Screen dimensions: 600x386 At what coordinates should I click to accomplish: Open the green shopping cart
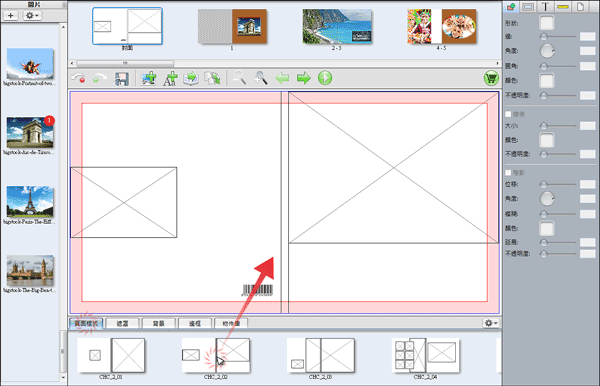pyautogui.click(x=491, y=78)
